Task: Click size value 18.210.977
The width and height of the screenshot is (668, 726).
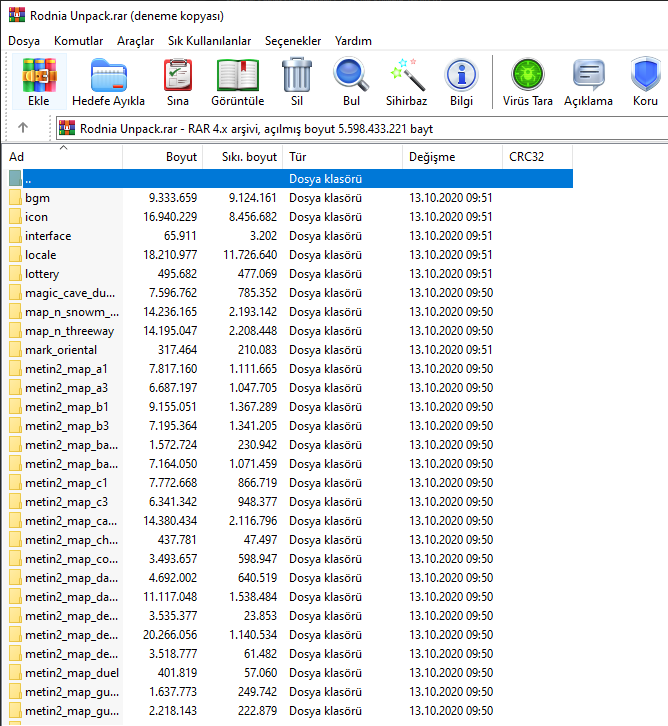Action: click(170, 255)
